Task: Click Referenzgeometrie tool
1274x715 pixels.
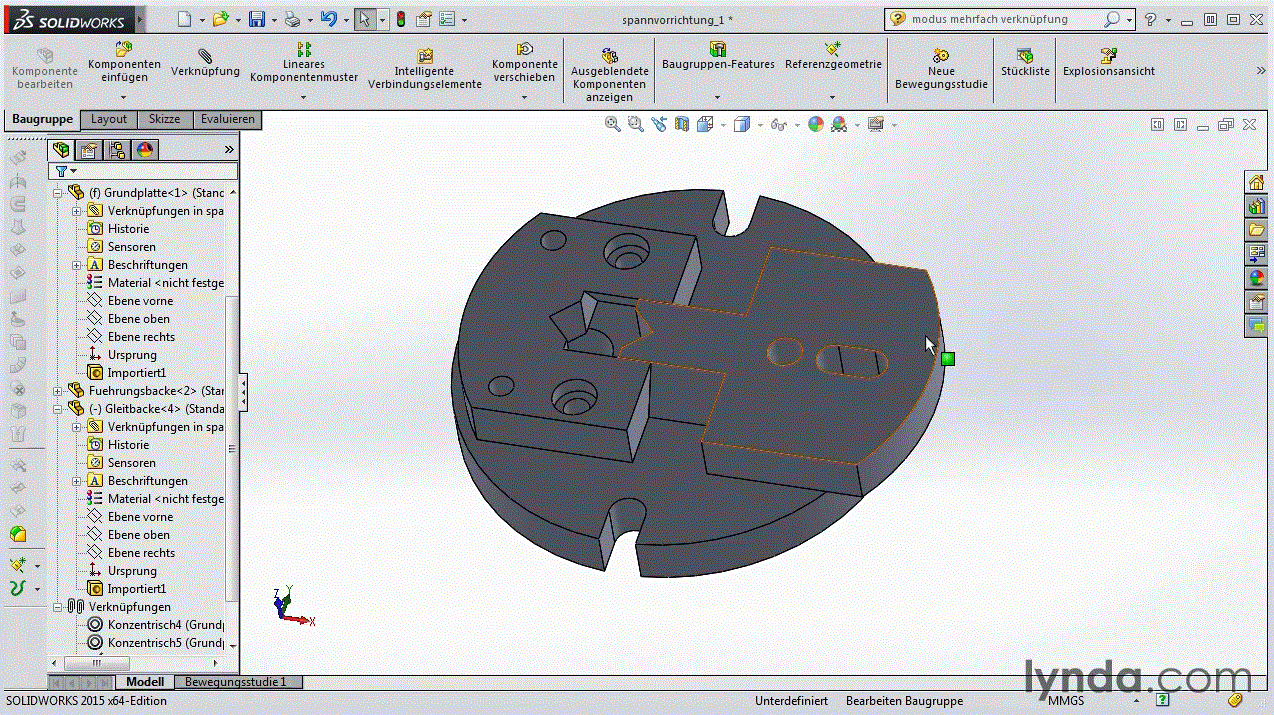Action: pyautogui.click(x=833, y=56)
